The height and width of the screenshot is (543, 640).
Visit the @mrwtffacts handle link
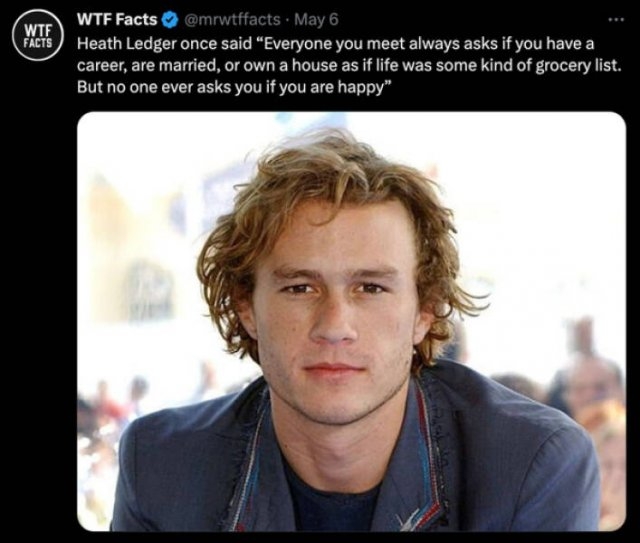pyautogui.click(x=233, y=20)
